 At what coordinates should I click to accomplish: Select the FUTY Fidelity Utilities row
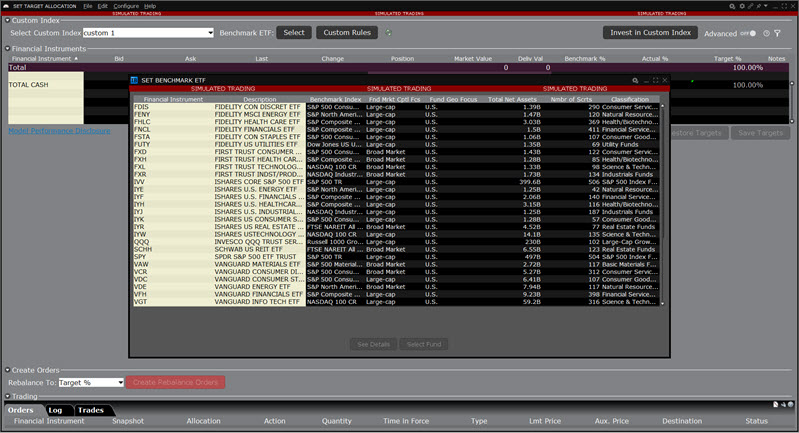click(x=396, y=144)
